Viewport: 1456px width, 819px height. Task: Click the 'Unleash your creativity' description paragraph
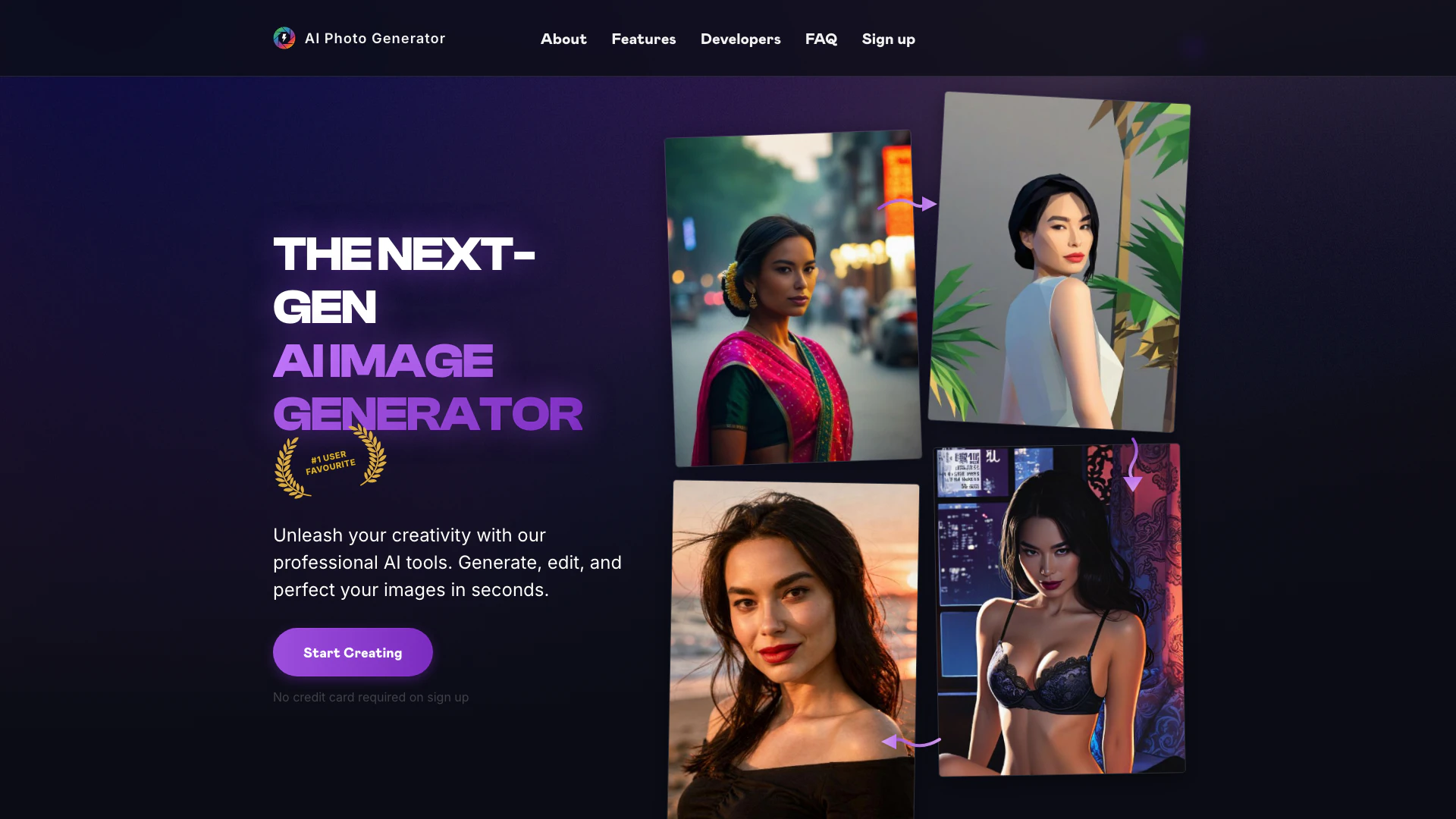[x=447, y=563]
